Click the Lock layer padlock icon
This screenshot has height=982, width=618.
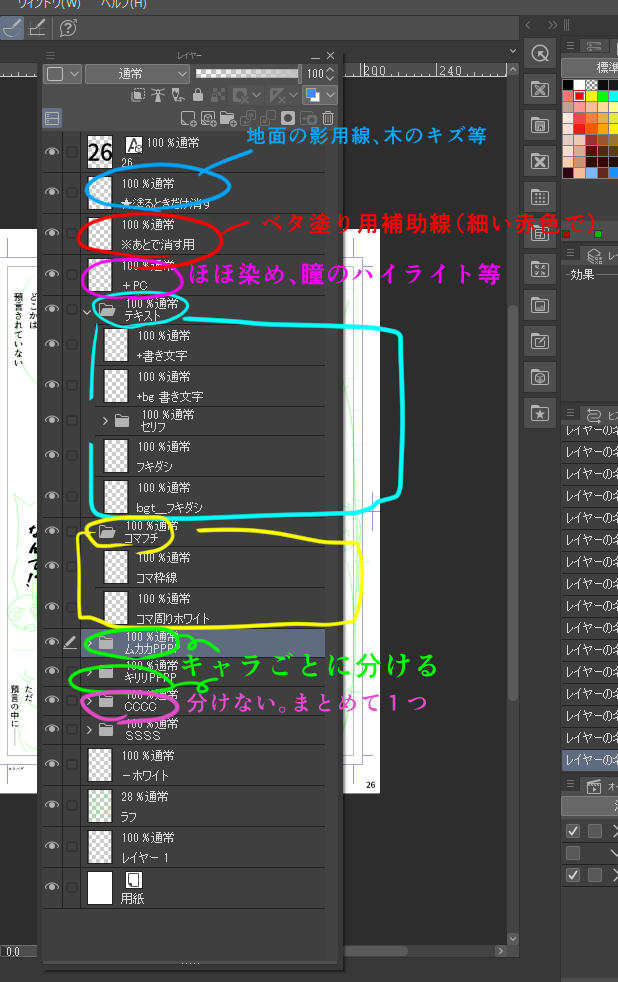(198, 96)
